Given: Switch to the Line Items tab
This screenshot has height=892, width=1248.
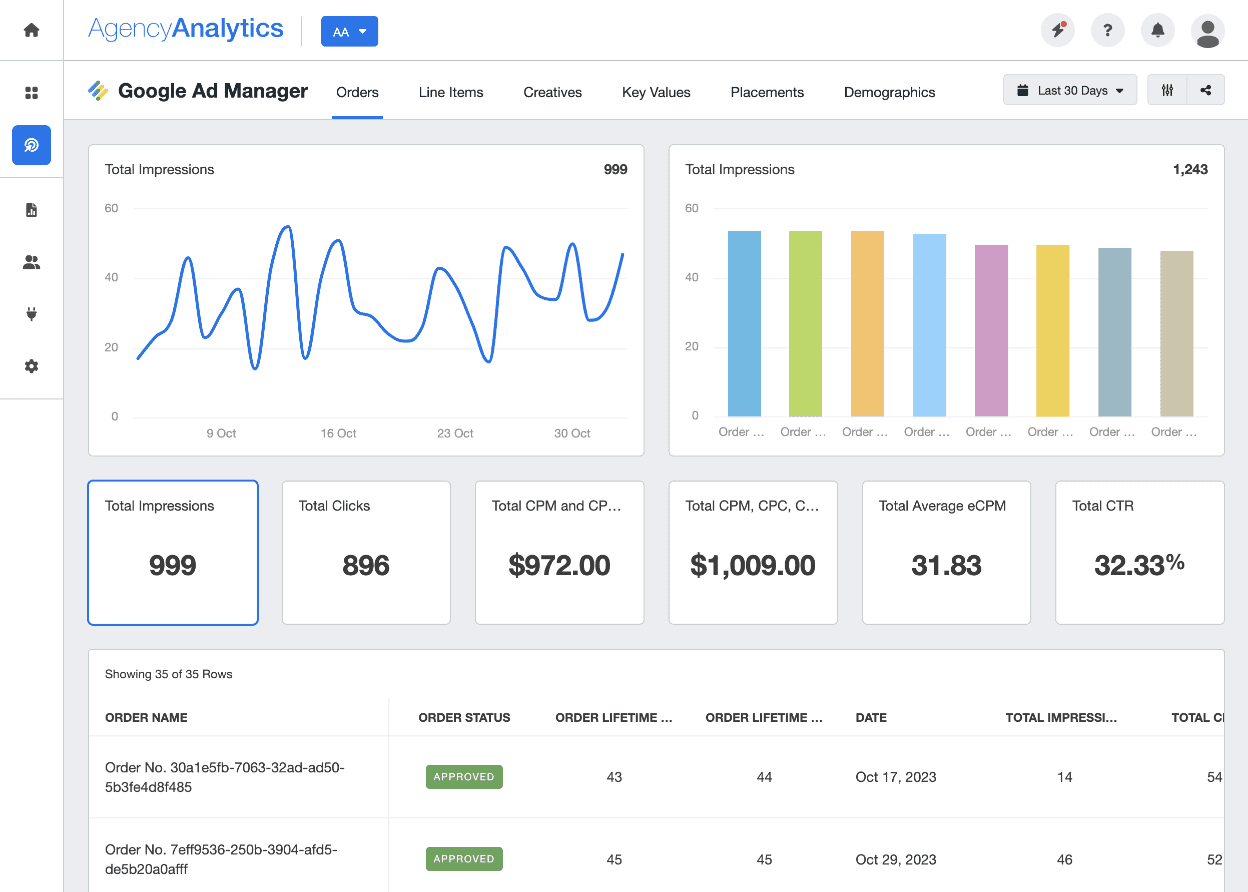Looking at the screenshot, I should [x=451, y=92].
